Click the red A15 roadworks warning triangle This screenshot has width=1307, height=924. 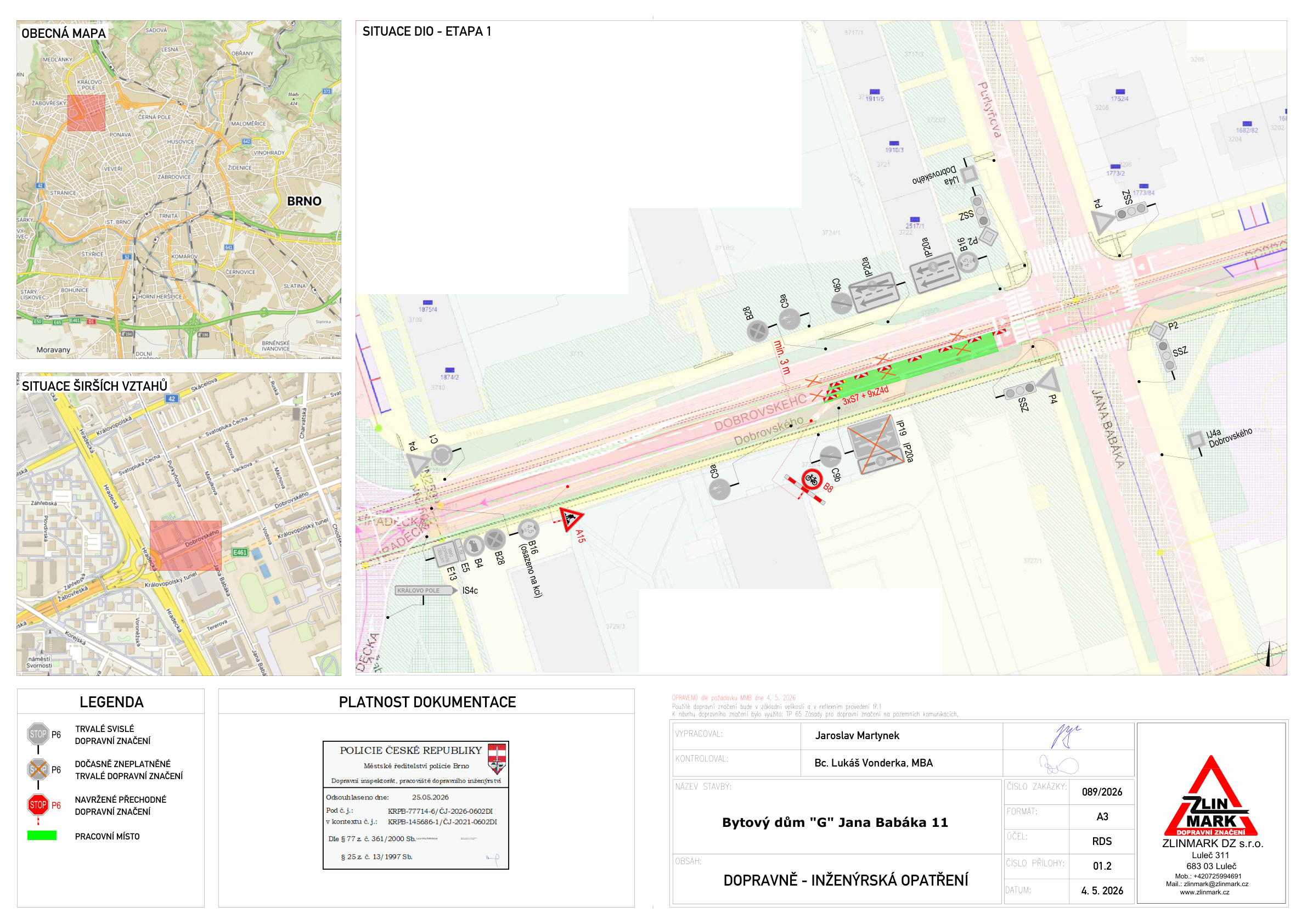tap(571, 519)
